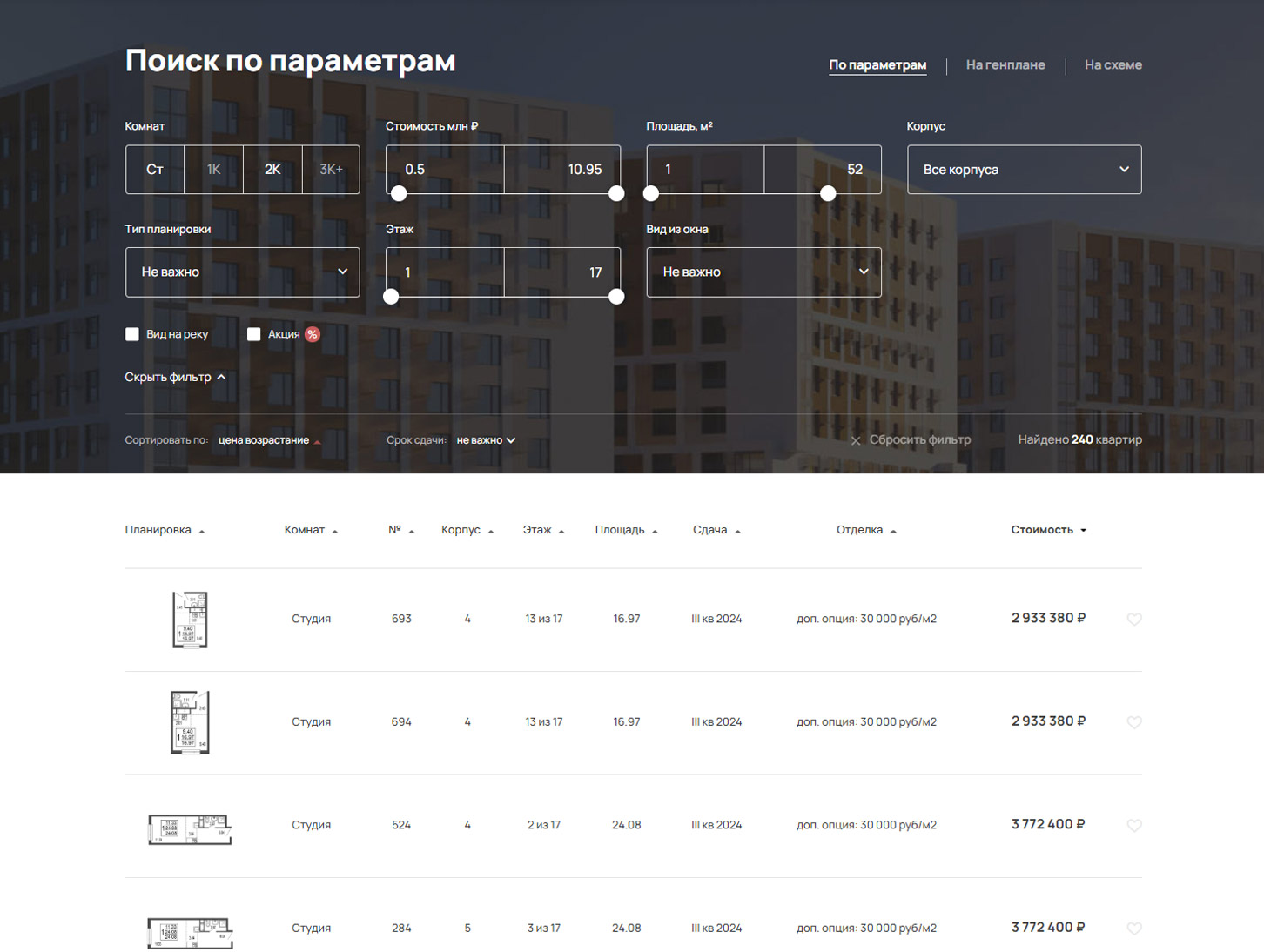Click 'Найдено 240 квартир' result count

coord(1079,440)
